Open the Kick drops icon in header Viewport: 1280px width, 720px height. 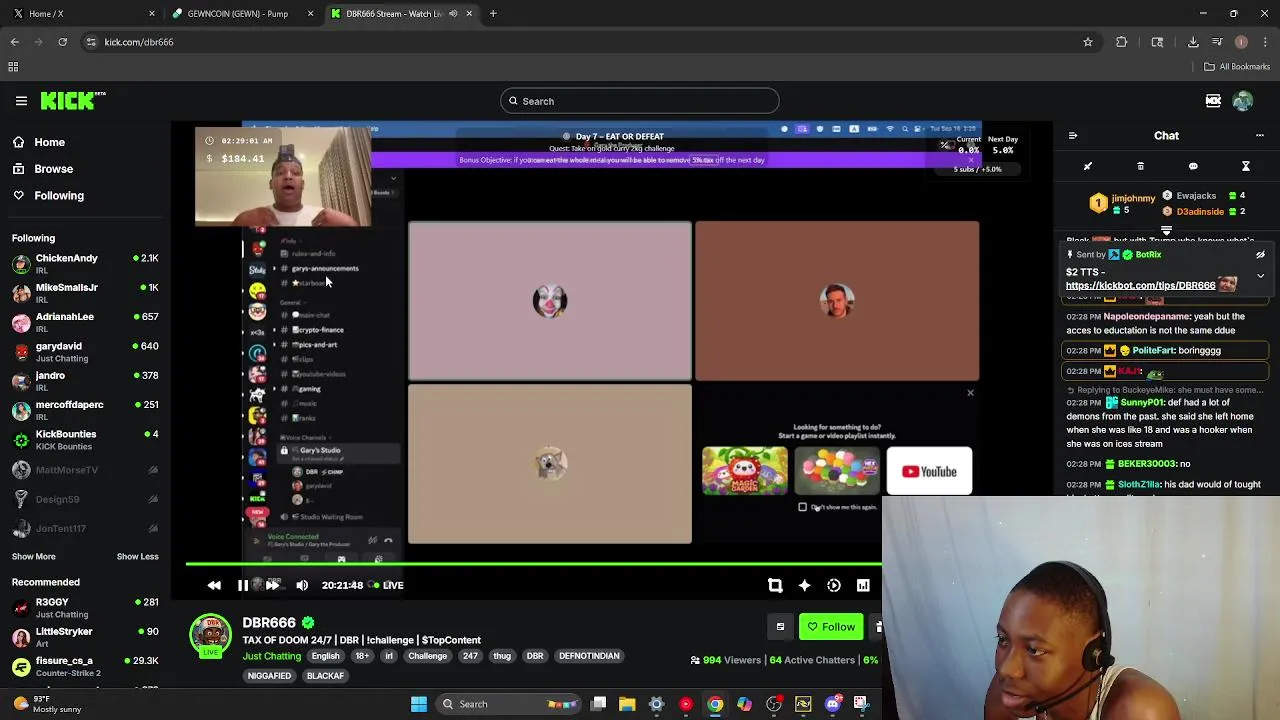pyautogui.click(x=1213, y=101)
